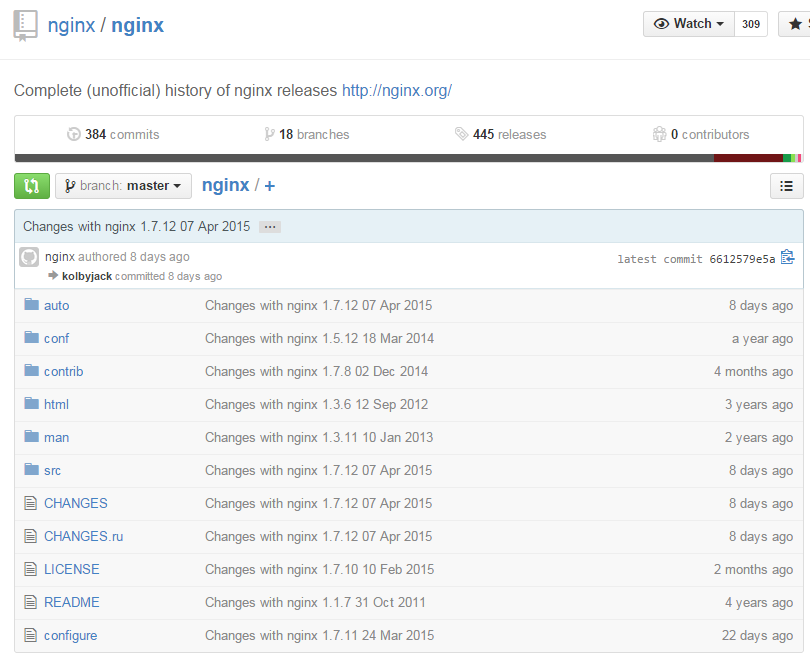Click the green language bar segment
Viewport: 810px width, 661px height.
[787, 158]
